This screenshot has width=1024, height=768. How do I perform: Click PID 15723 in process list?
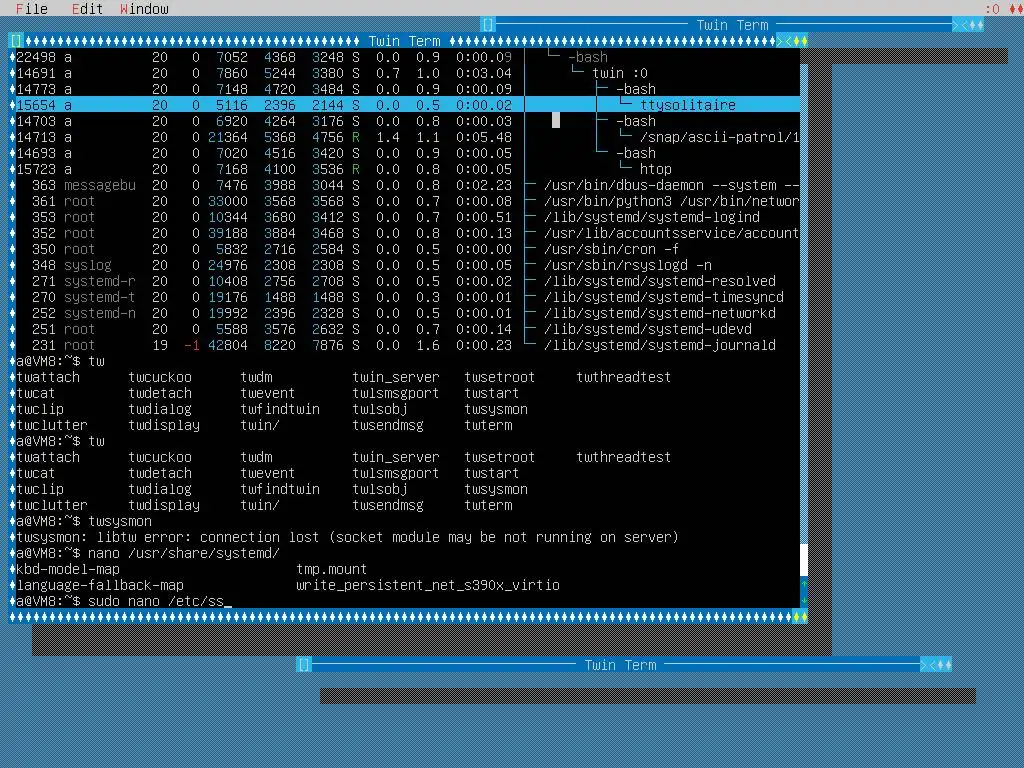point(36,168)
